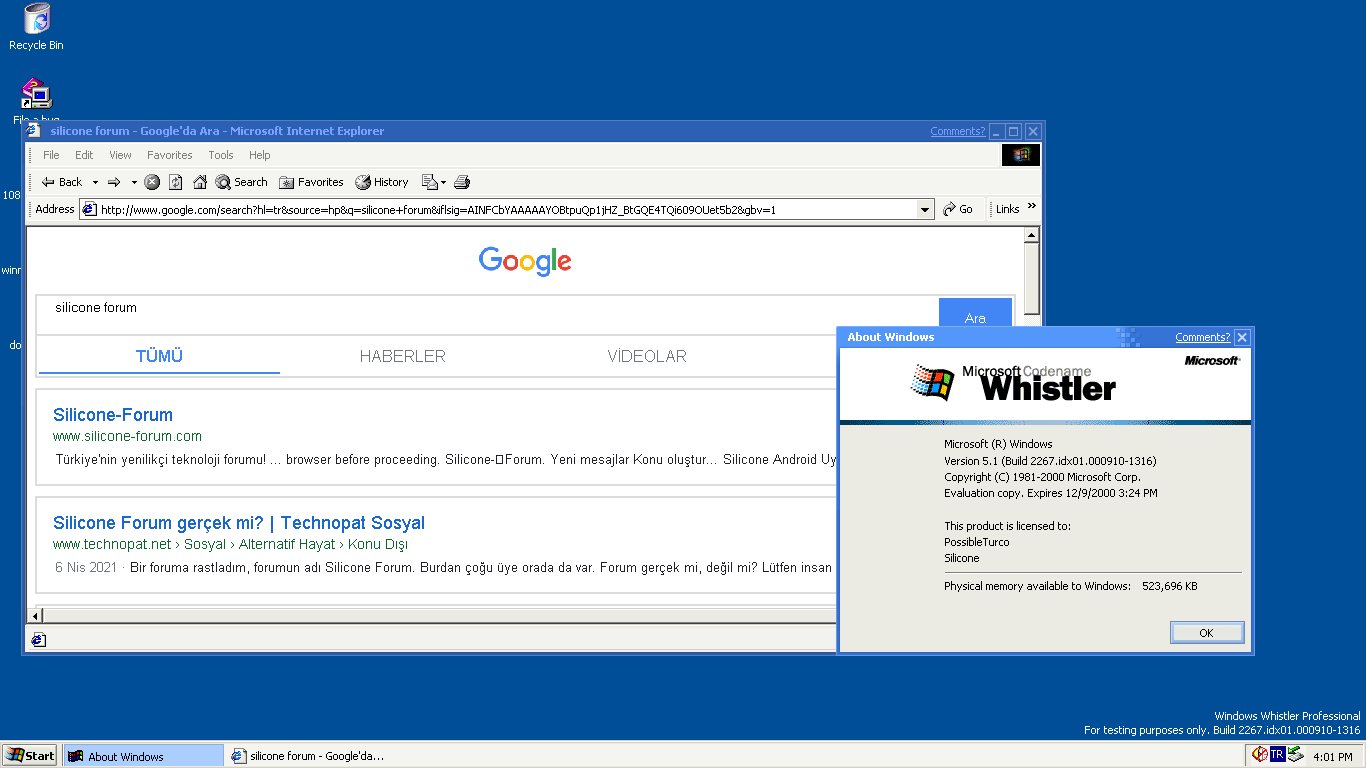Open the History pane toolbar button
Viewport: 1366px width, 768px height.
coord(382,182)
